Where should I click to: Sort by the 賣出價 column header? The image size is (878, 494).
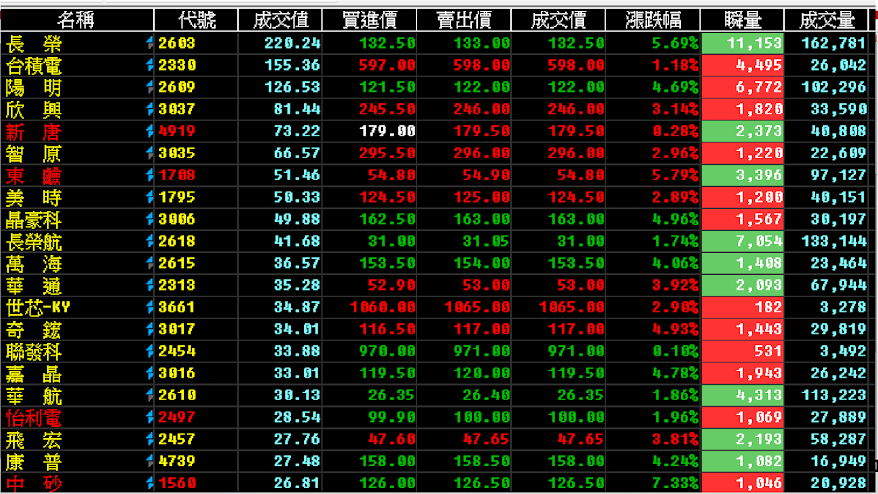point(464,21)
